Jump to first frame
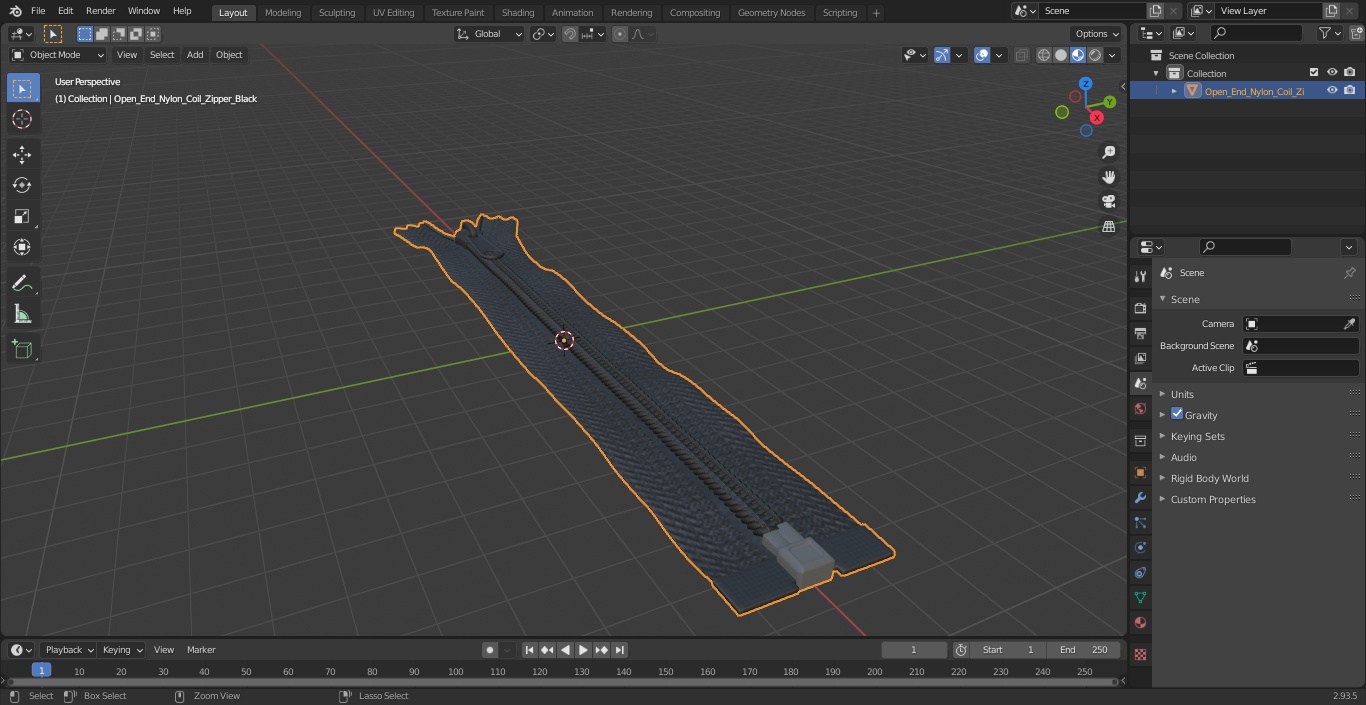Image resolution: width=1366 pixels, height=705 pixels. click(x=529, y=650)
